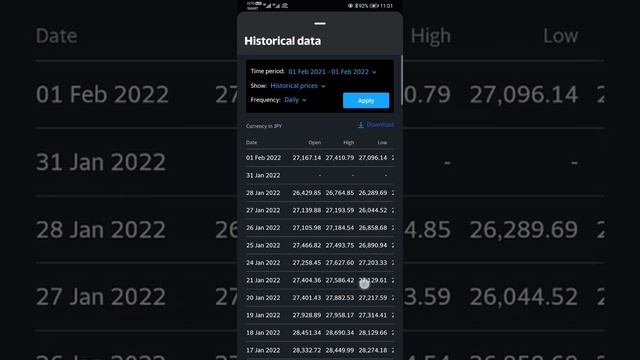Click the high value 28,690.34
This screenshot has width=640, height=360.
(340, 333)
